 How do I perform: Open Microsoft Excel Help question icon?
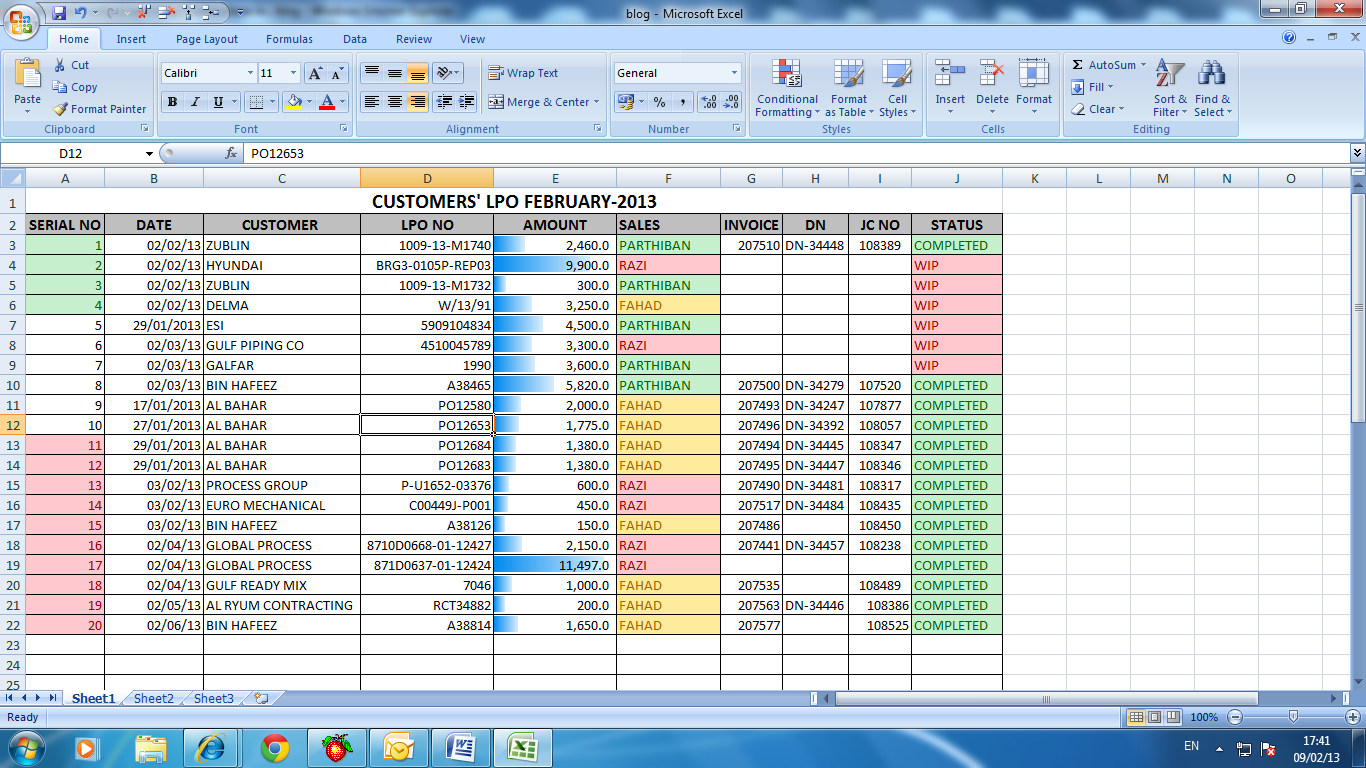click(1289, 38)
